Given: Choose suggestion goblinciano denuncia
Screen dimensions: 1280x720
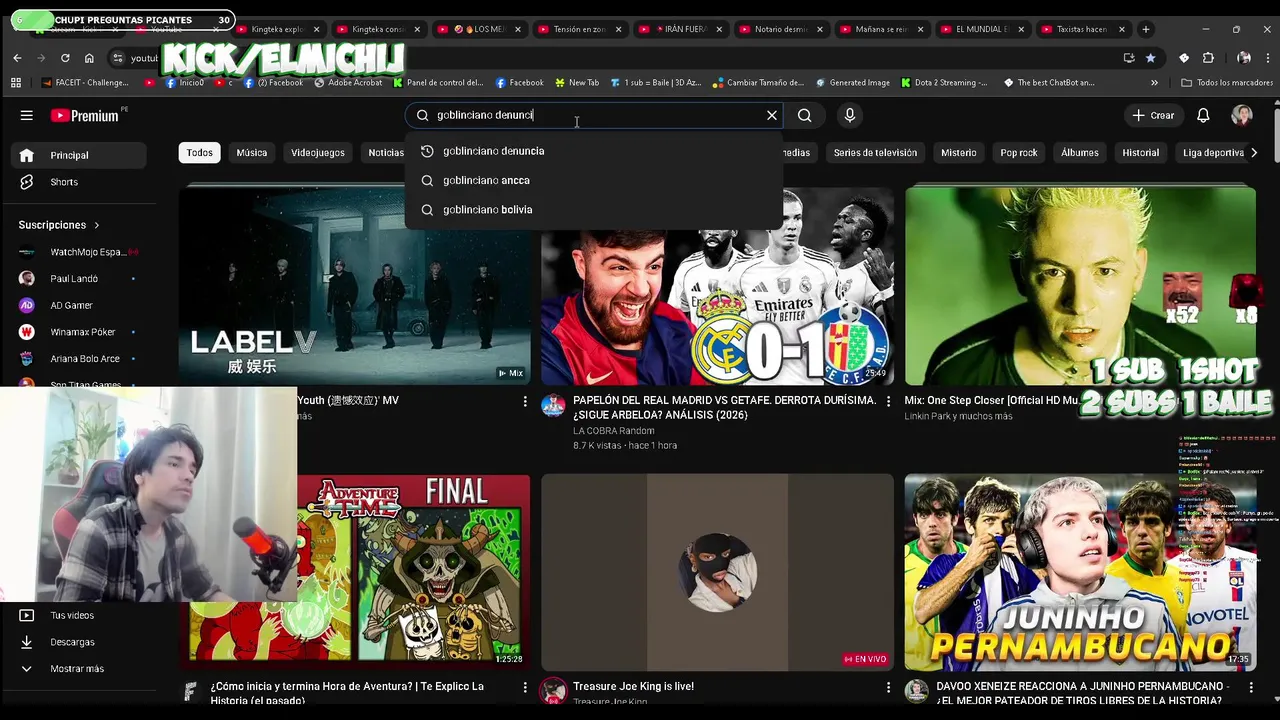Looking at the screenshot, I should 594,151.
